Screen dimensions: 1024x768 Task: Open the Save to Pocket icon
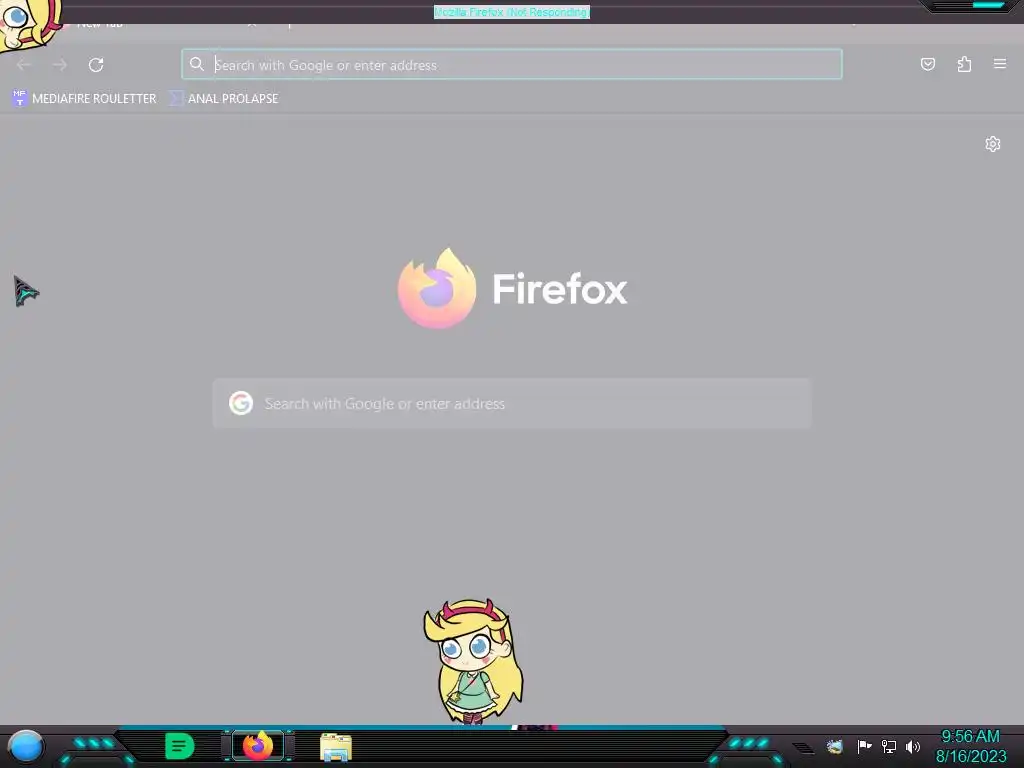[x=927, y=64]
